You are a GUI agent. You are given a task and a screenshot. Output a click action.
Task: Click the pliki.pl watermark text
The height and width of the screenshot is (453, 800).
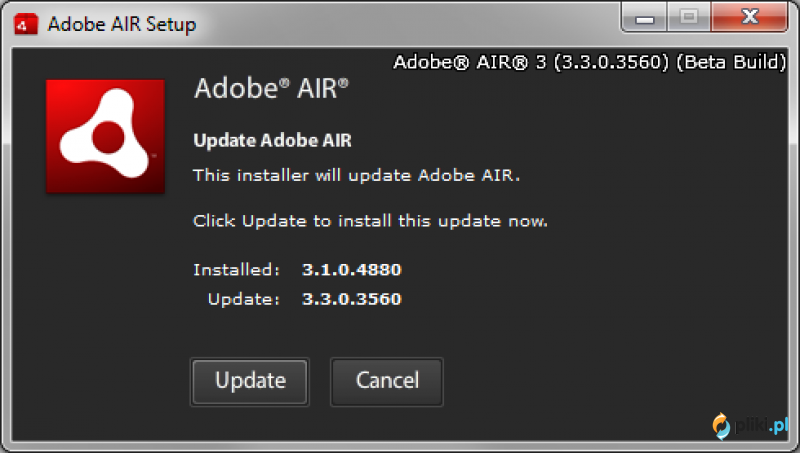tap(761, 425)
